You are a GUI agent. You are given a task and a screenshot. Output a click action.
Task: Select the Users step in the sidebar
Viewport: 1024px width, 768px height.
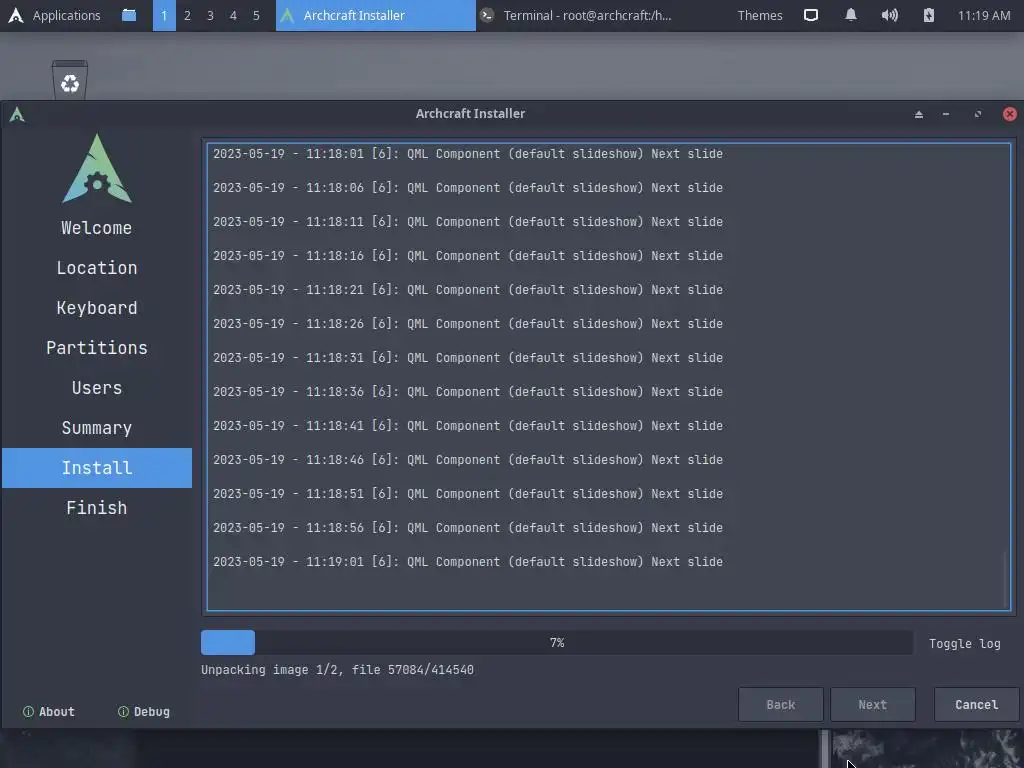97,388
